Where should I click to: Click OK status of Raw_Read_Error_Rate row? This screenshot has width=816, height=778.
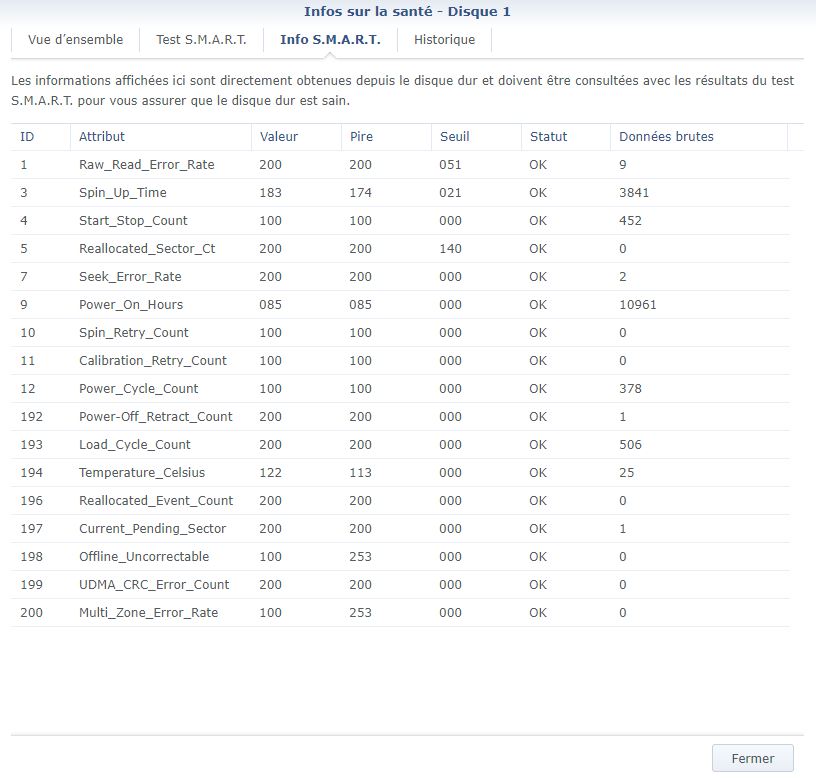[x=538, y=165]
